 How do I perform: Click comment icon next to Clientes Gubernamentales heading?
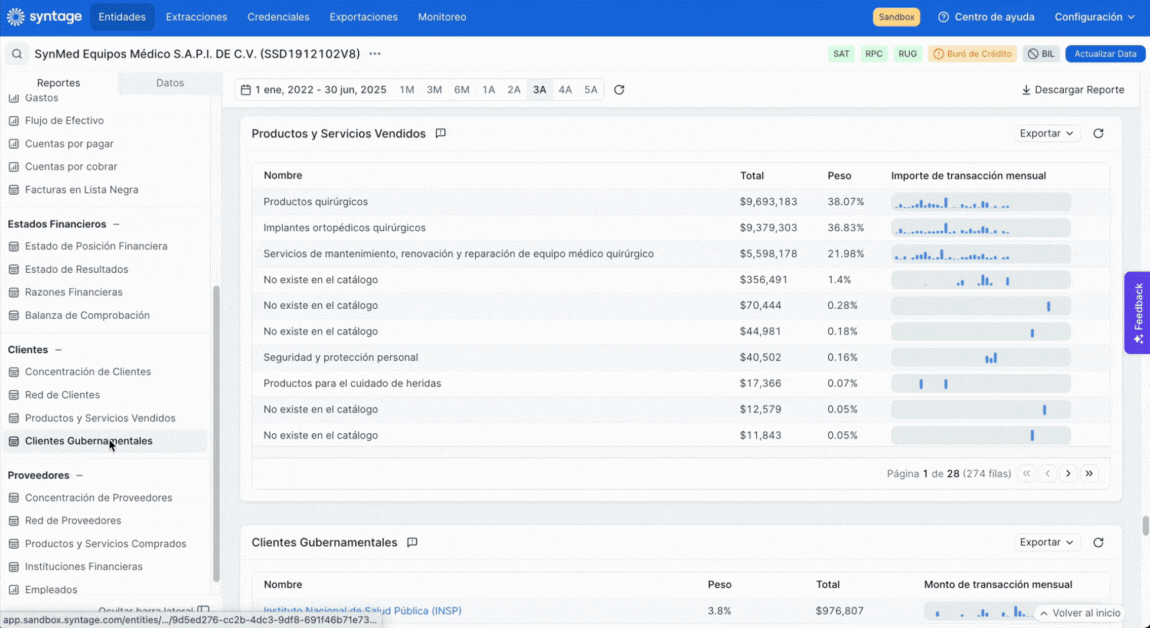pos(412,542)
